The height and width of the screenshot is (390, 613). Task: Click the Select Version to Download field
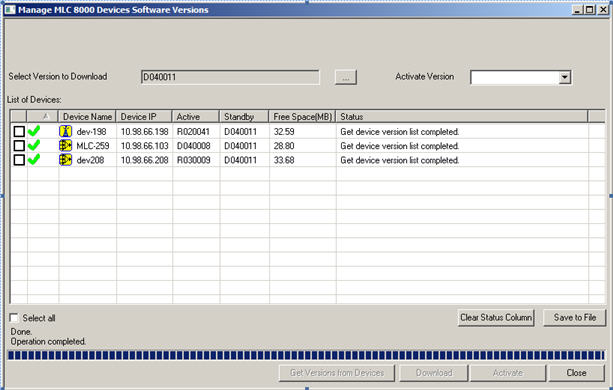point(230,77)
